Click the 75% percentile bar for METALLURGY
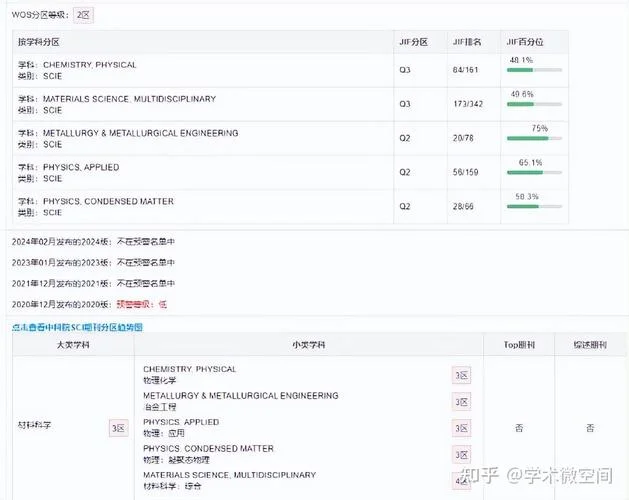Image resolution: width=629 pixels, height=500 pixels. pyautogui.click(x=534, y=138)
